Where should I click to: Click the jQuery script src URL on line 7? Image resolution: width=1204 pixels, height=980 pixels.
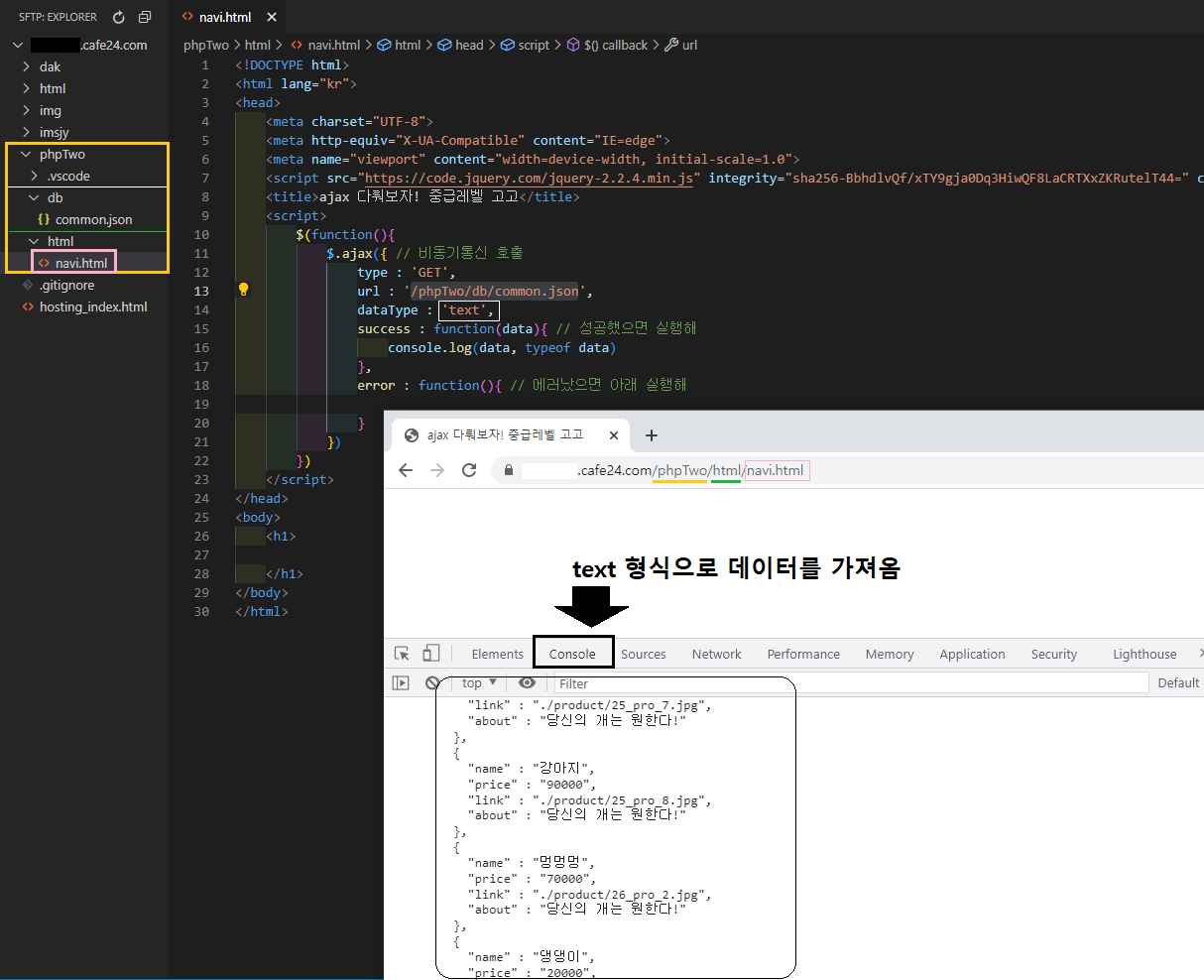530,178
